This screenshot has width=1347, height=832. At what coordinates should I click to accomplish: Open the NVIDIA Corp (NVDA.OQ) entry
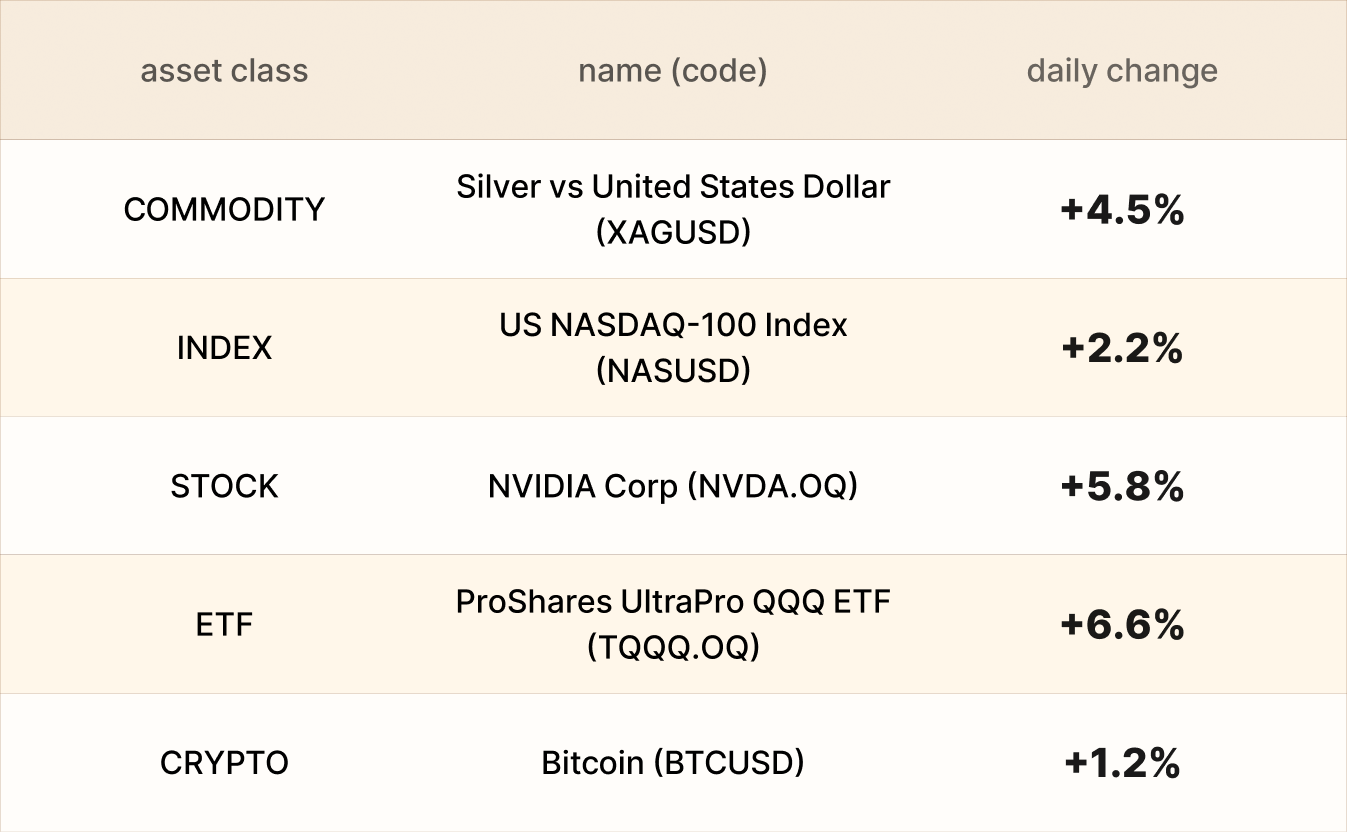coord(673,486)
